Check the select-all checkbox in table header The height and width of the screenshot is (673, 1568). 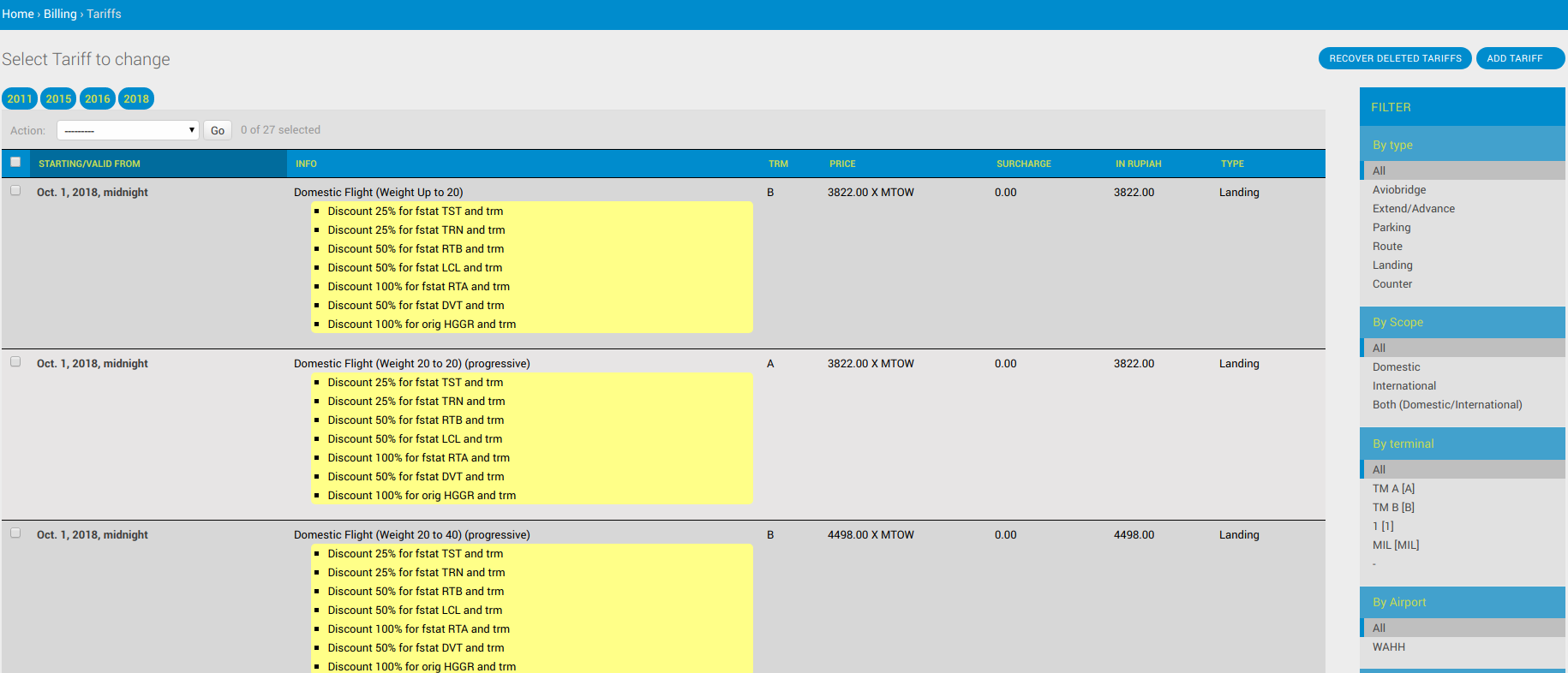15,162
